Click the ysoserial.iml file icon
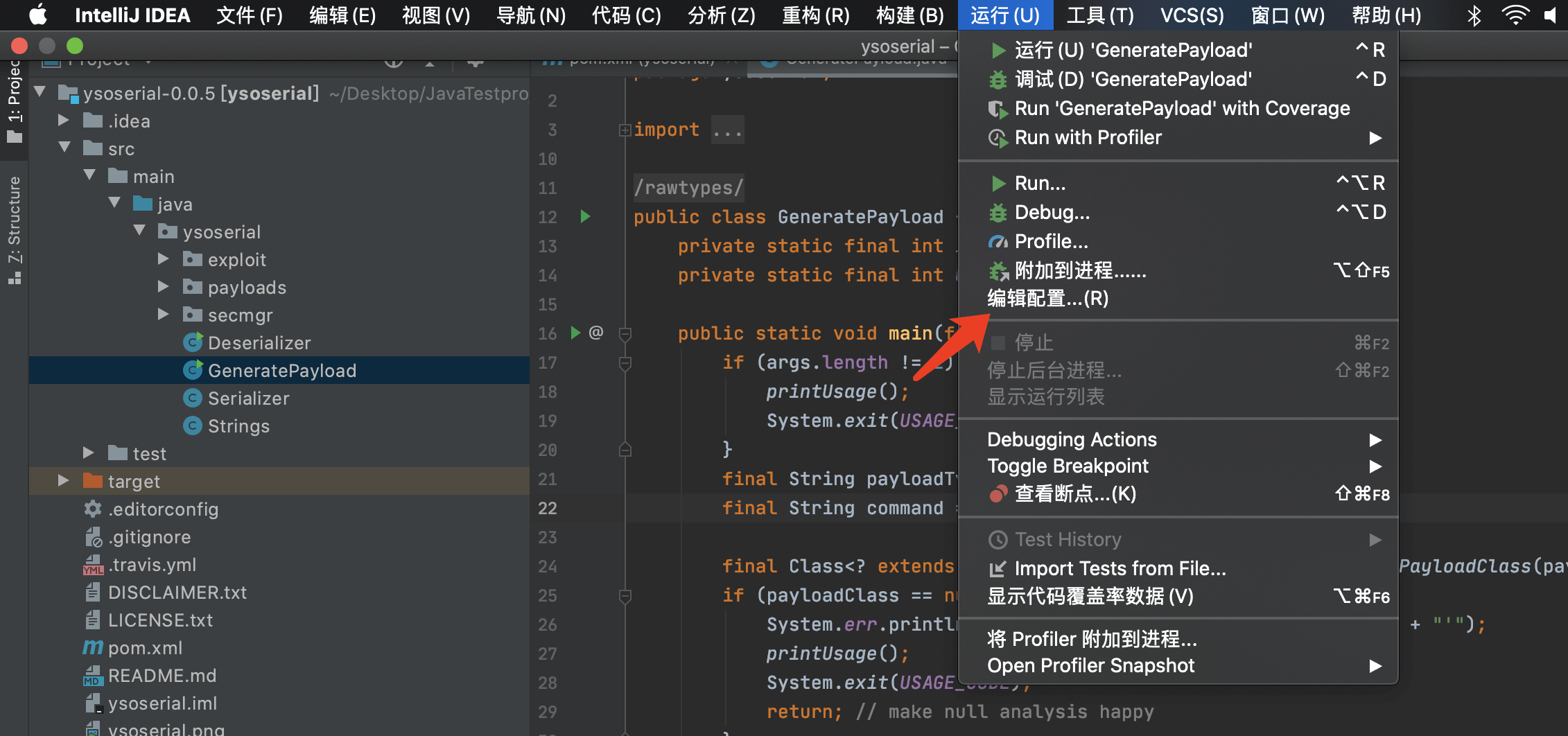Viewport: 1568px width, 736px height. click(93, 703)
